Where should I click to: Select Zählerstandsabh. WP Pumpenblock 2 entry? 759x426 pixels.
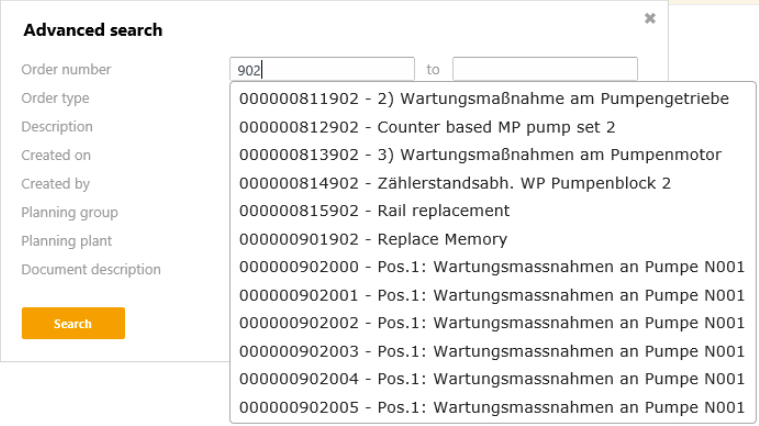[455, 183]
